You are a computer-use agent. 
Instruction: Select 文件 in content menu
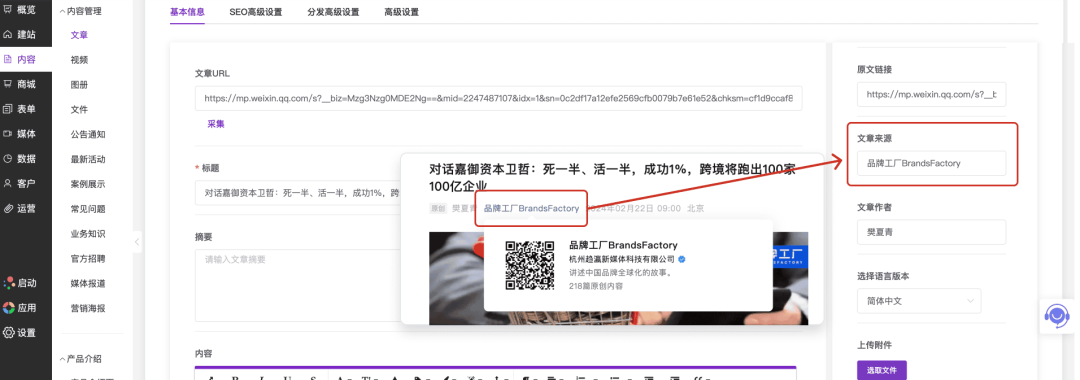(x=79, y=109)
